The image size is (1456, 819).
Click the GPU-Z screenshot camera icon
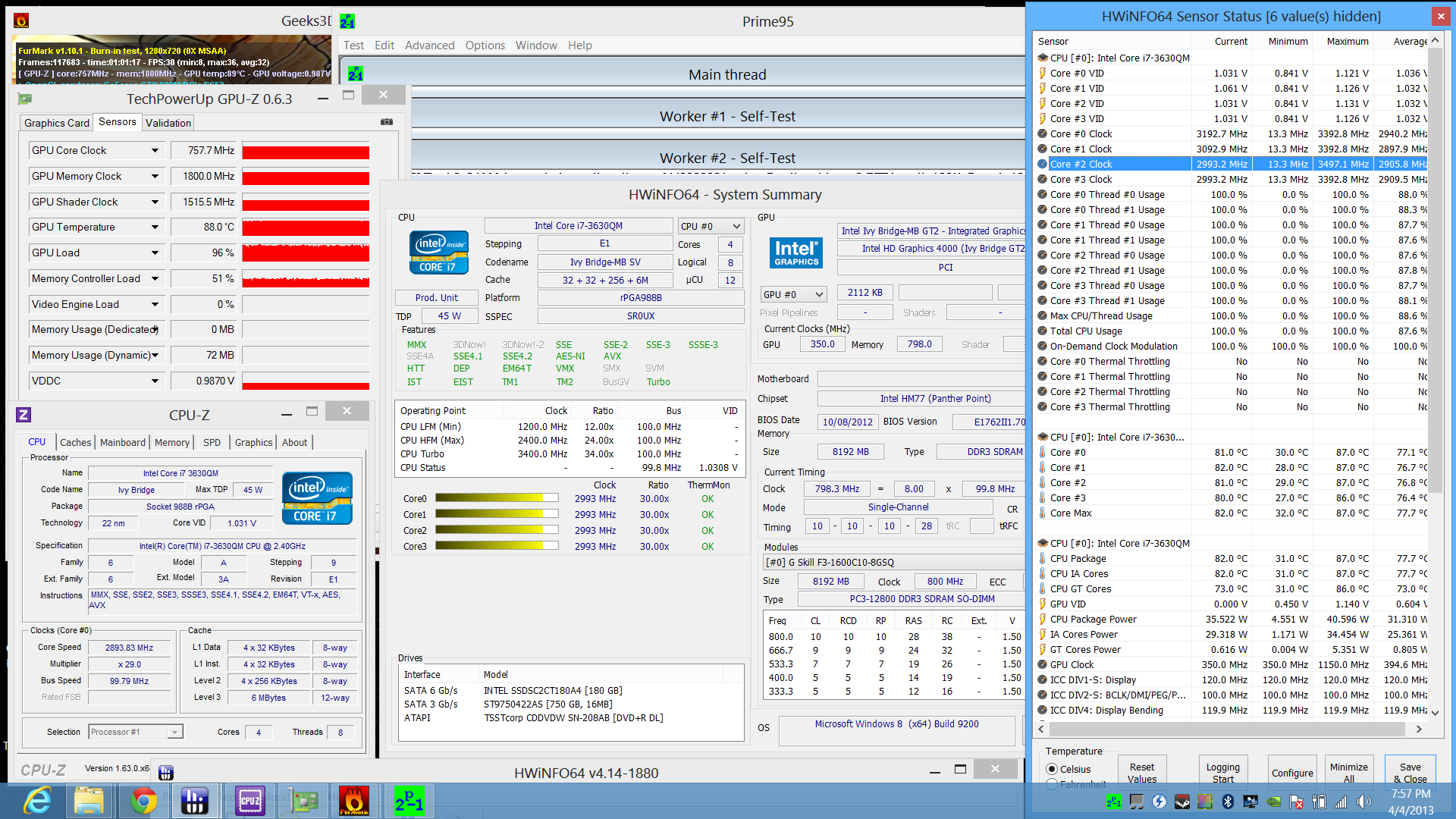point(387,121)
